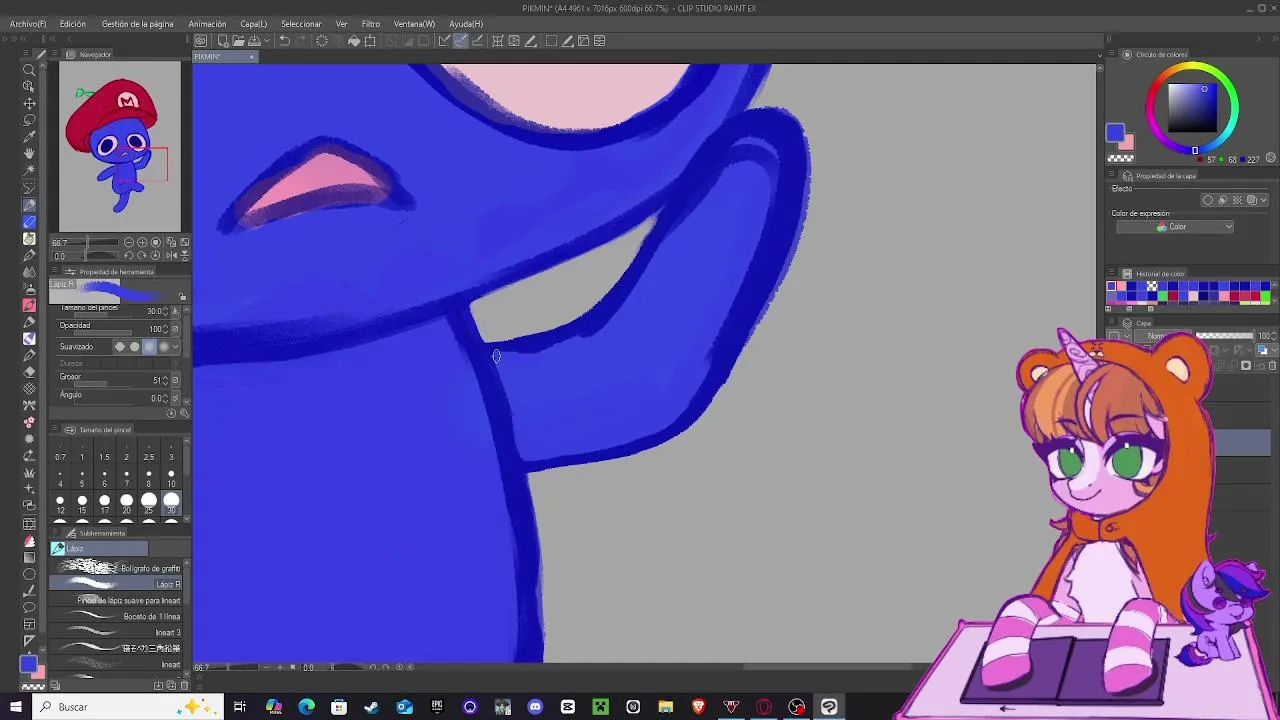Image resolution: width=1280 pixels, height=720 pixels.
Task: Open the Clip Studio launcher icon
Action: pyautogui.click(x=201, y=41)
